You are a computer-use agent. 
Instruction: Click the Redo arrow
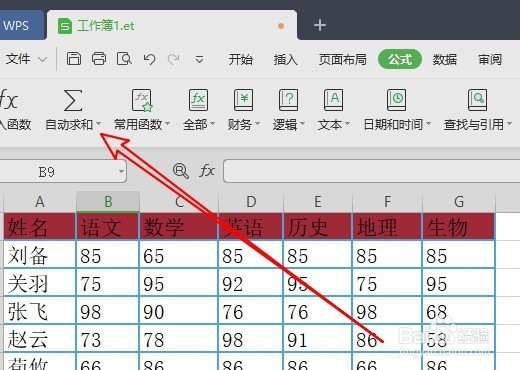click(174, 59)
